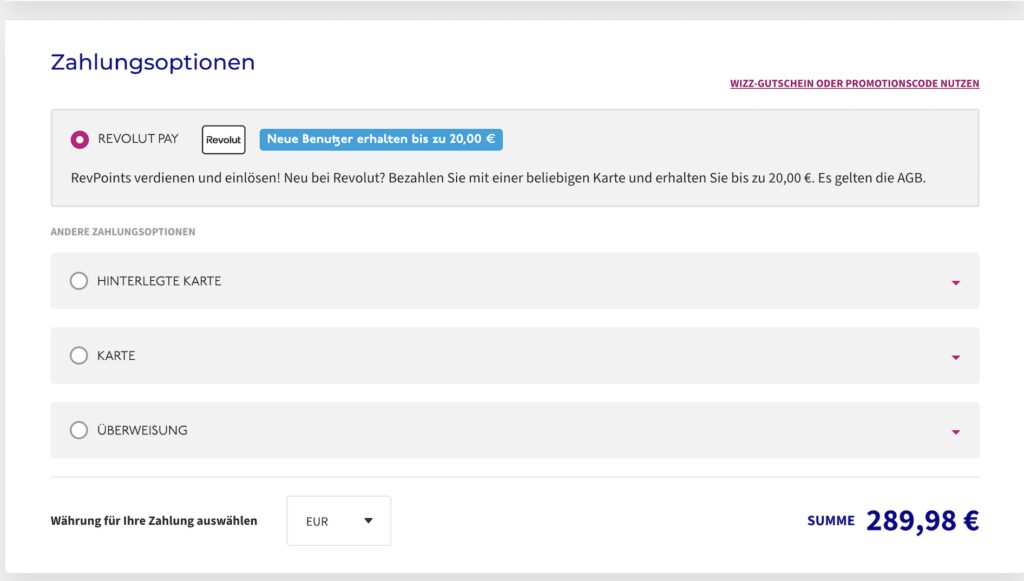Image resolution: width=1024 pixels, height=581 pixels.
Task: Click the HINTERLEGTE KARTE label text
Action: pyautogui.click(x=159, y=281)
